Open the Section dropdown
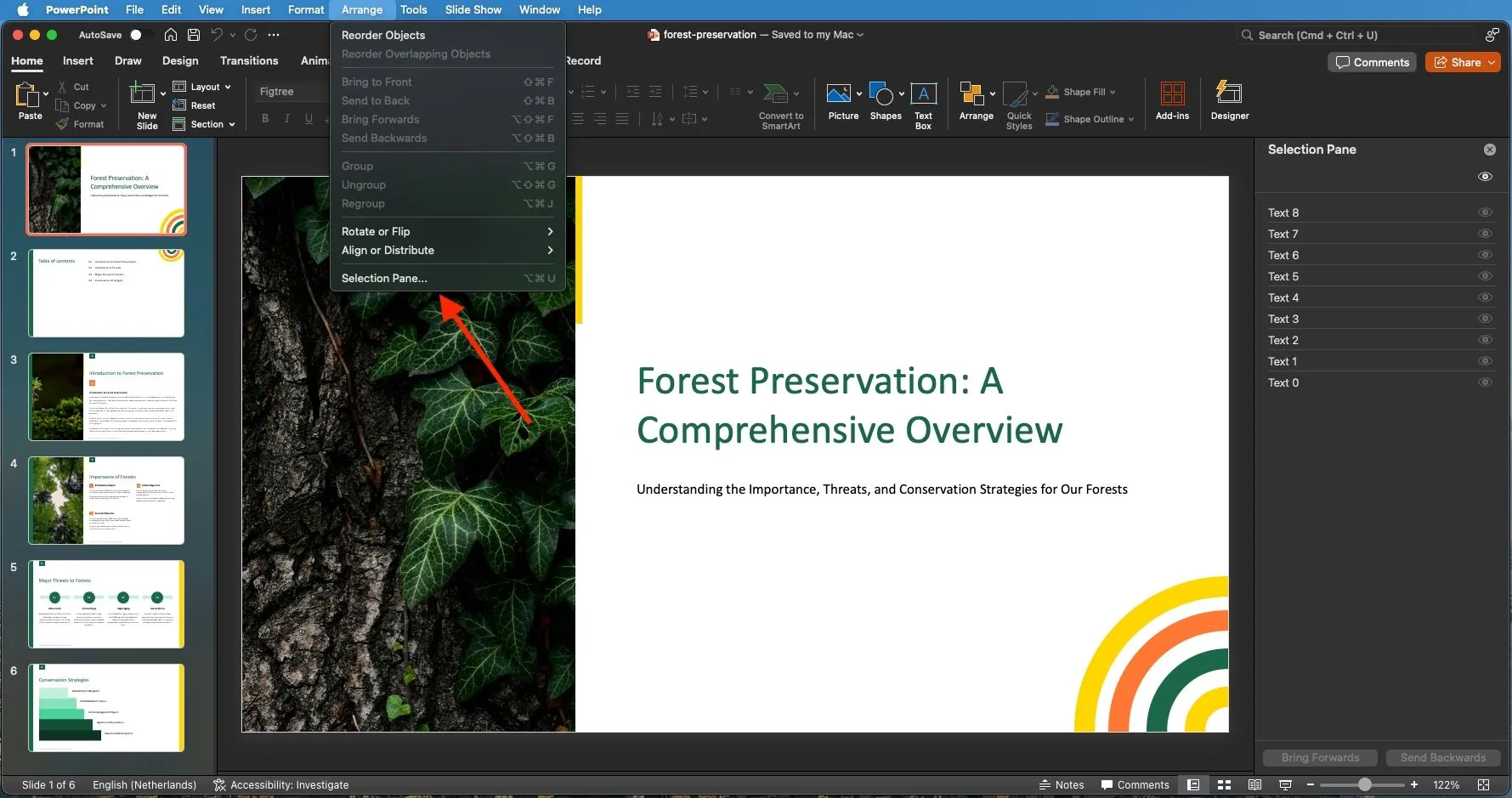 203,124
